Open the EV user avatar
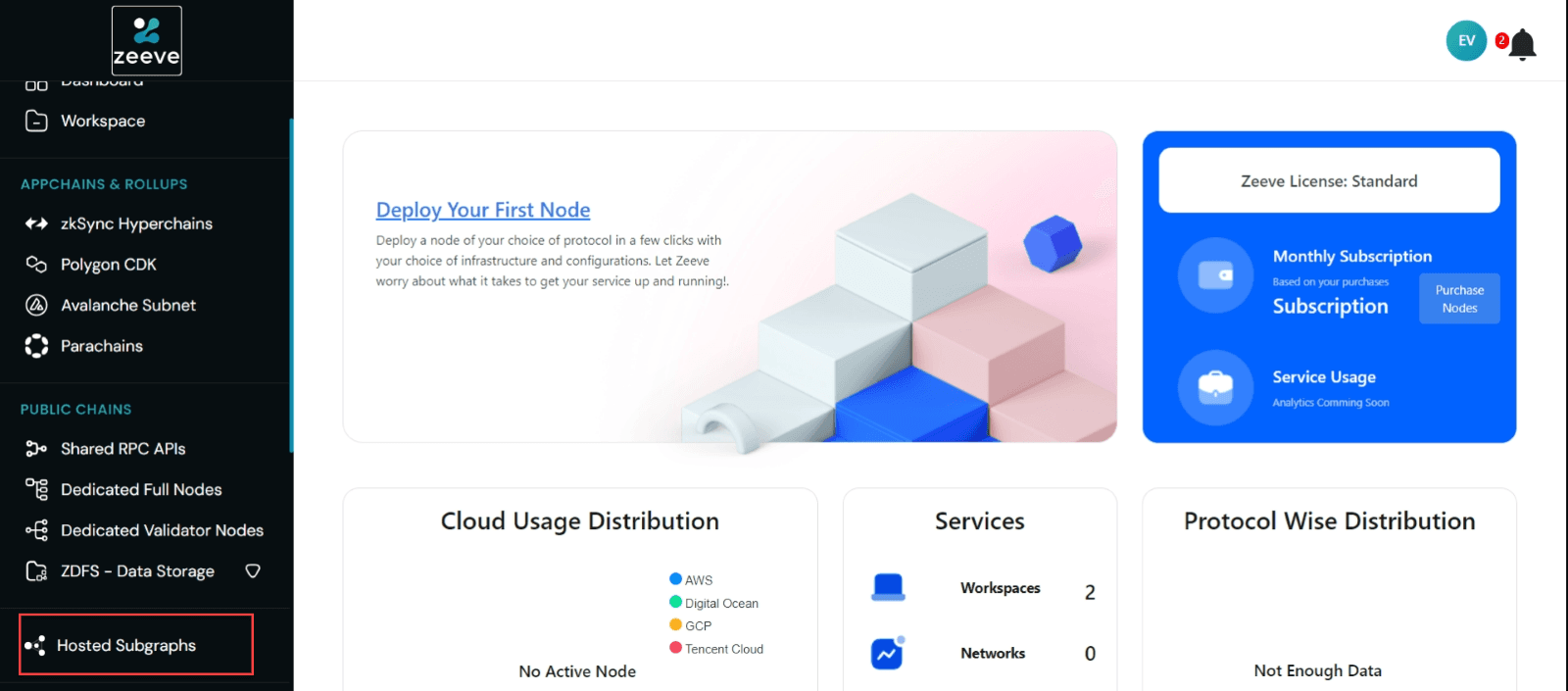The width and height of the screenshot is (1568, 691). 1466,41
